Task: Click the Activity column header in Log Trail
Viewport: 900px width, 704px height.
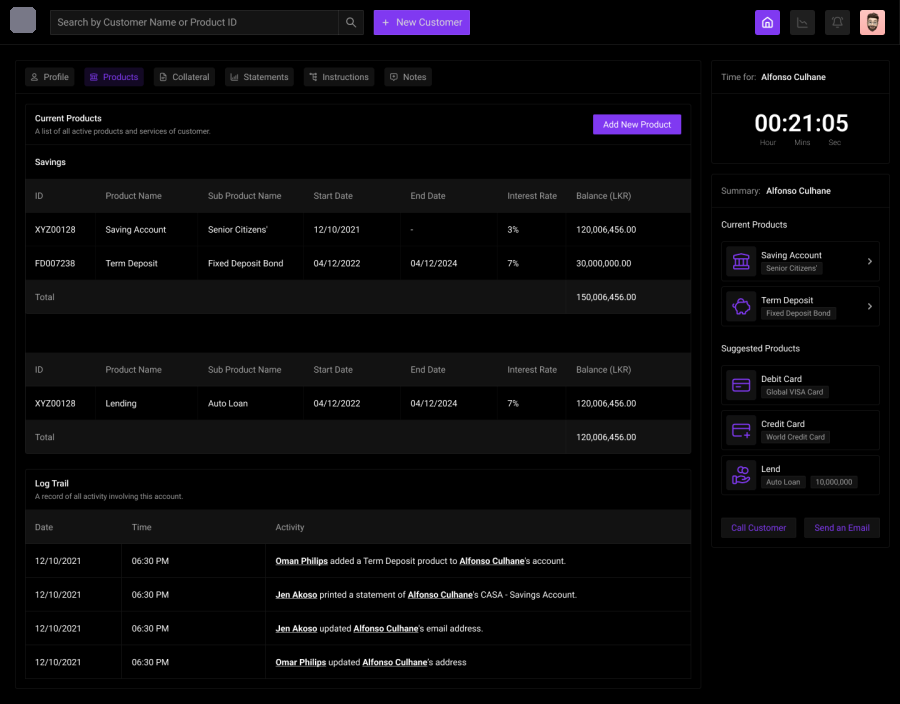Action: coord(290,527)
